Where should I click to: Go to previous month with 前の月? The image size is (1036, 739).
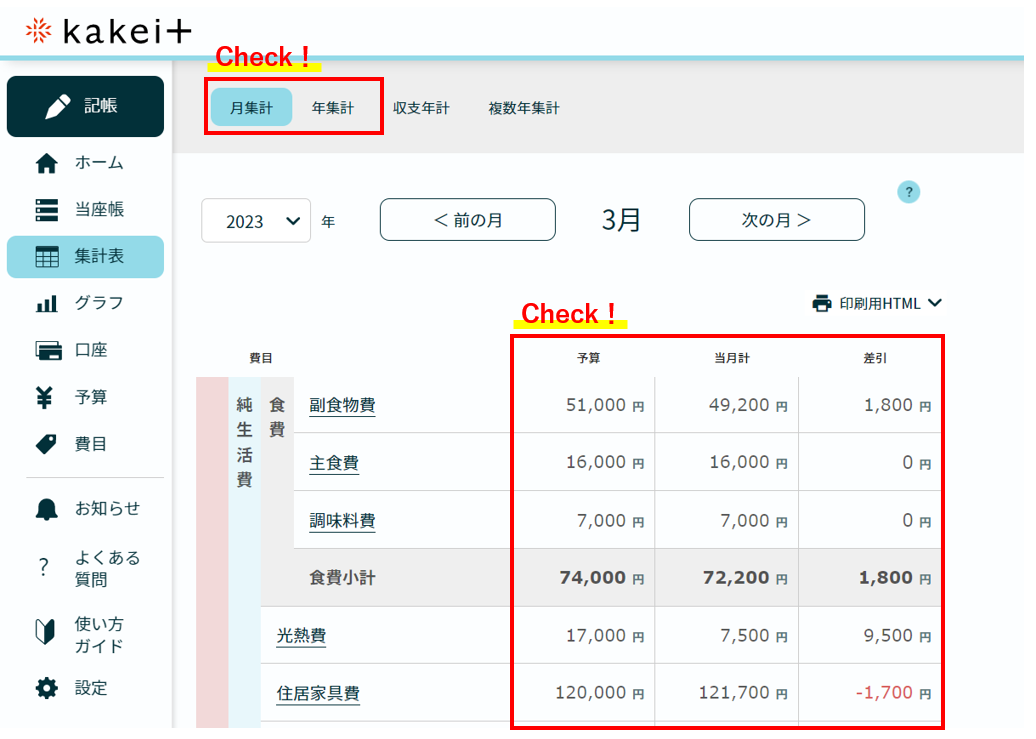467,220
